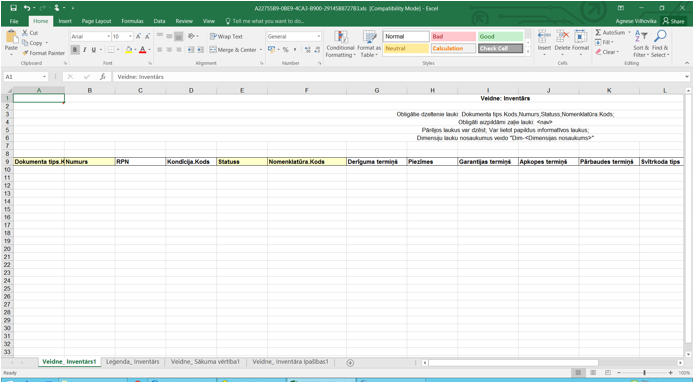Align text to the left
This screenshot has width=696, height=382.
pyautogui.click(x=160, y=50)
